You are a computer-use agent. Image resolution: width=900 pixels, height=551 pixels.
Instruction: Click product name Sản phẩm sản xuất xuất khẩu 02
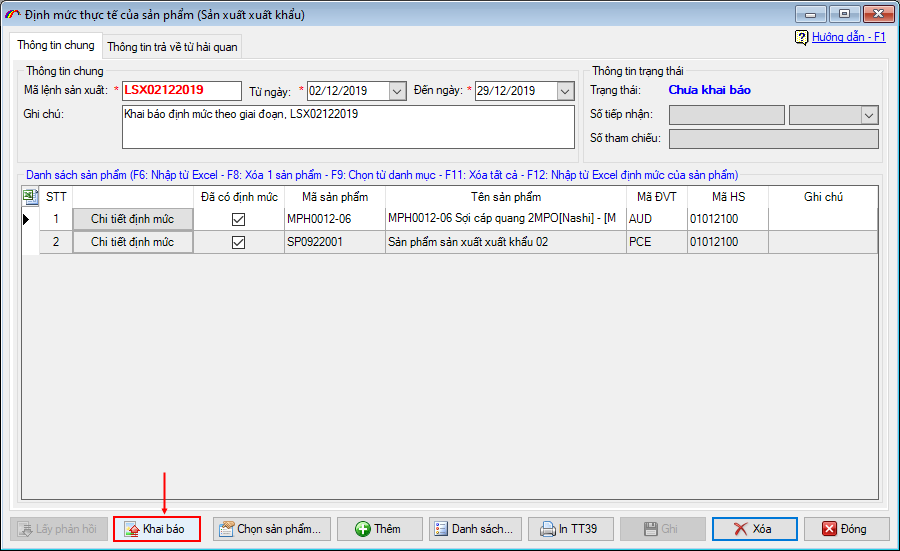506,242
